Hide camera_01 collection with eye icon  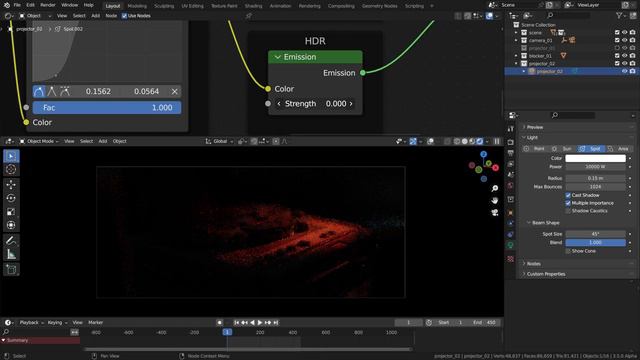[624, 40]
